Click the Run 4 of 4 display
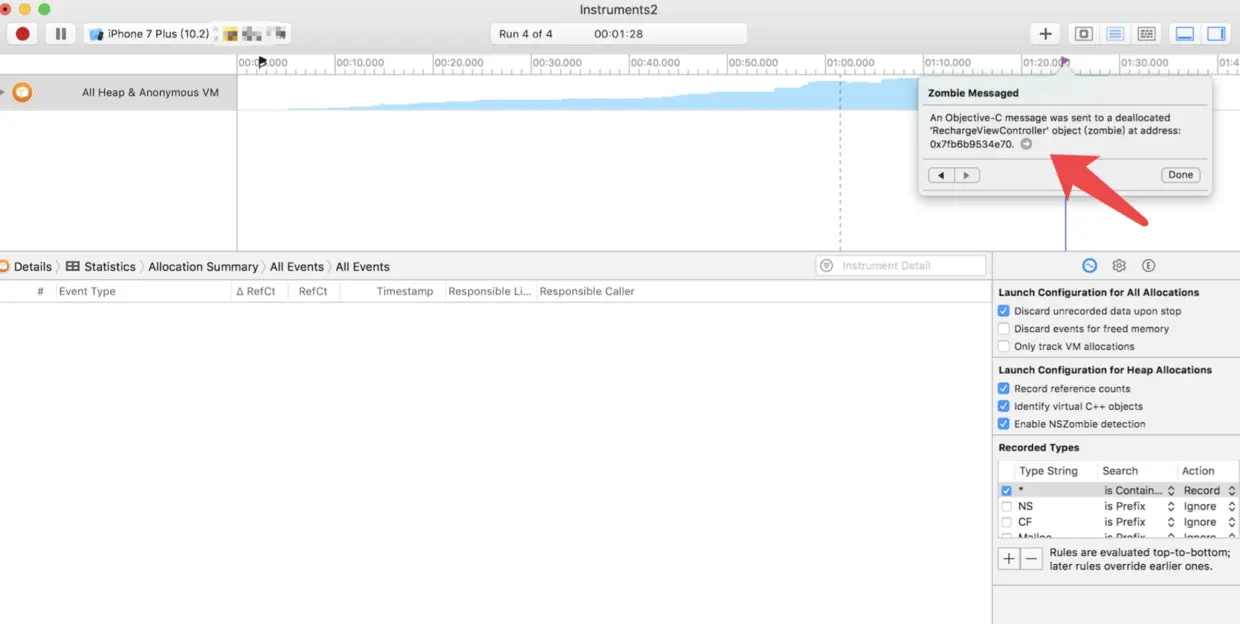The image size is (1240, 624). [x=618, y=34]
